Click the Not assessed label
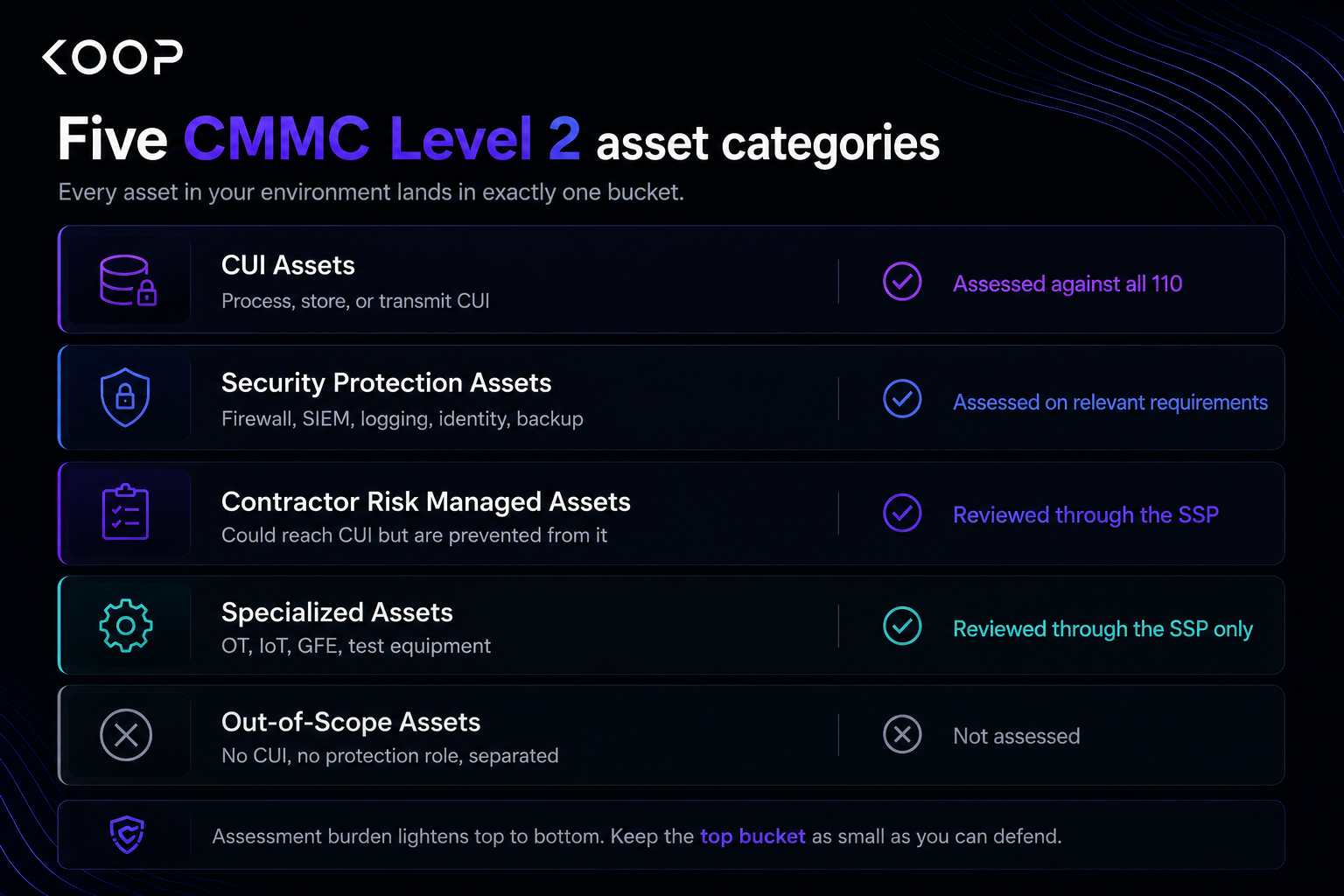Image resolution: width=1344 pixels, height=896 pixels. click(1017, 736)
